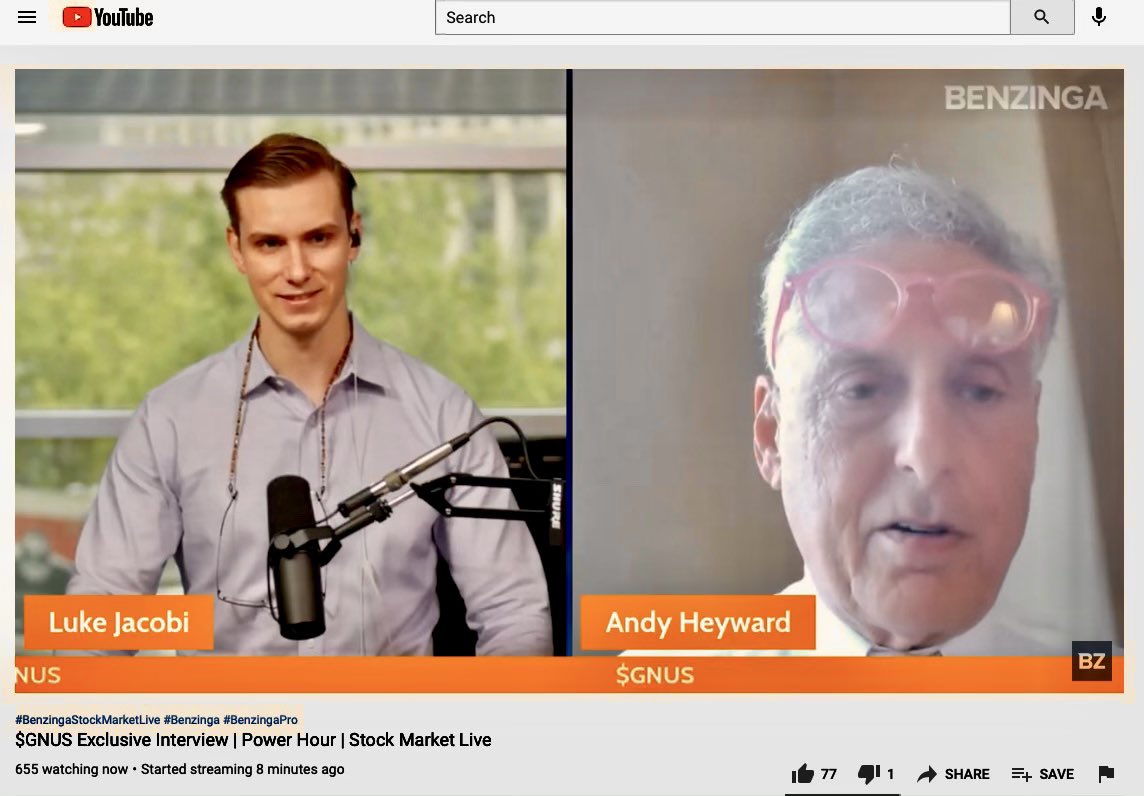This screenshot has width=1144, height=796.
Task: Share the video using SHARE arrow
Action: [x=953, y=773]
